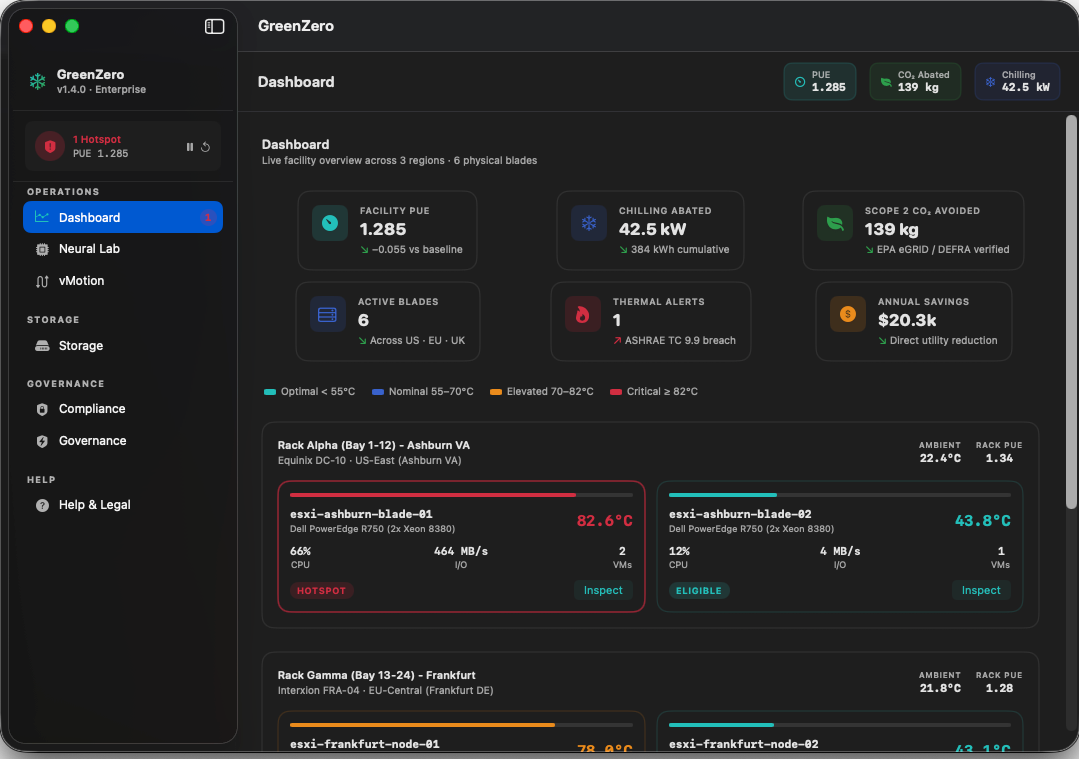1079x759 pixels.
Task: Click the red hotspot shield icon
Action: [x=50, y=146]
